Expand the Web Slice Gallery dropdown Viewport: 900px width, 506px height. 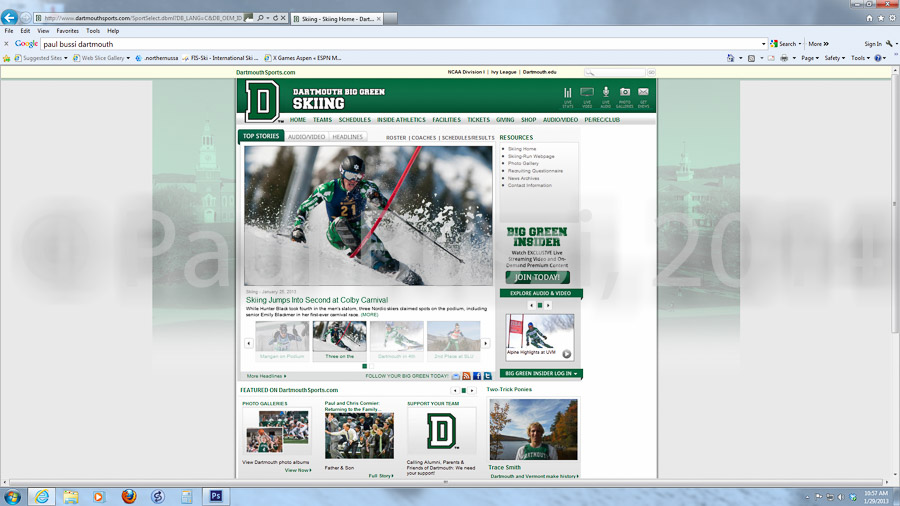pos(128,58)
